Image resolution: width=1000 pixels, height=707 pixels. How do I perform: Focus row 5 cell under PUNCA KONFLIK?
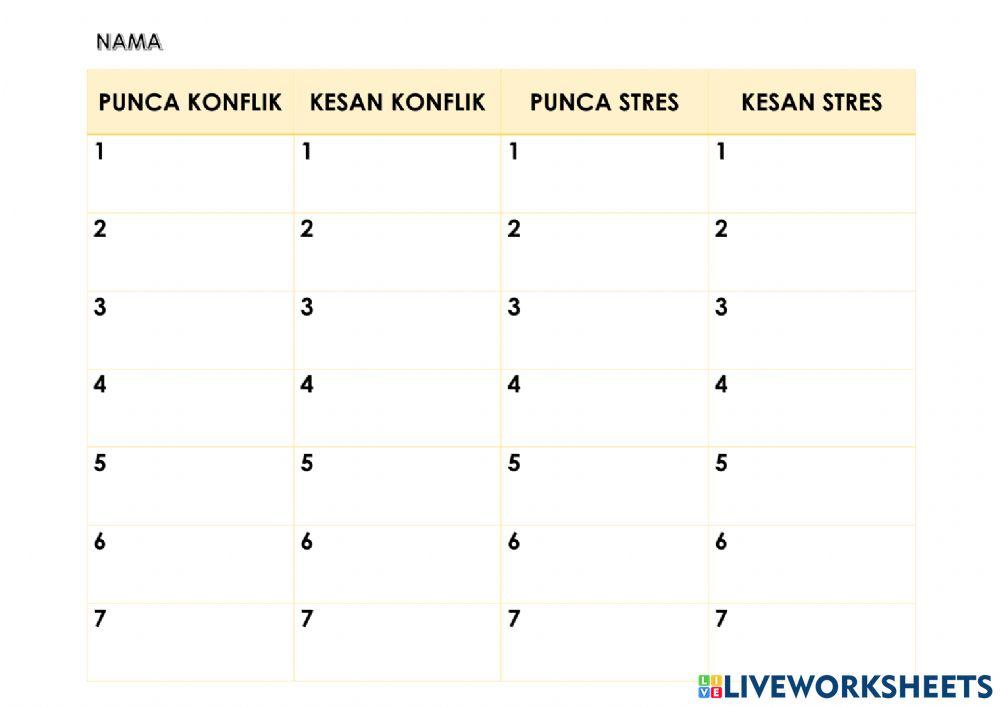tap(190, 486)
